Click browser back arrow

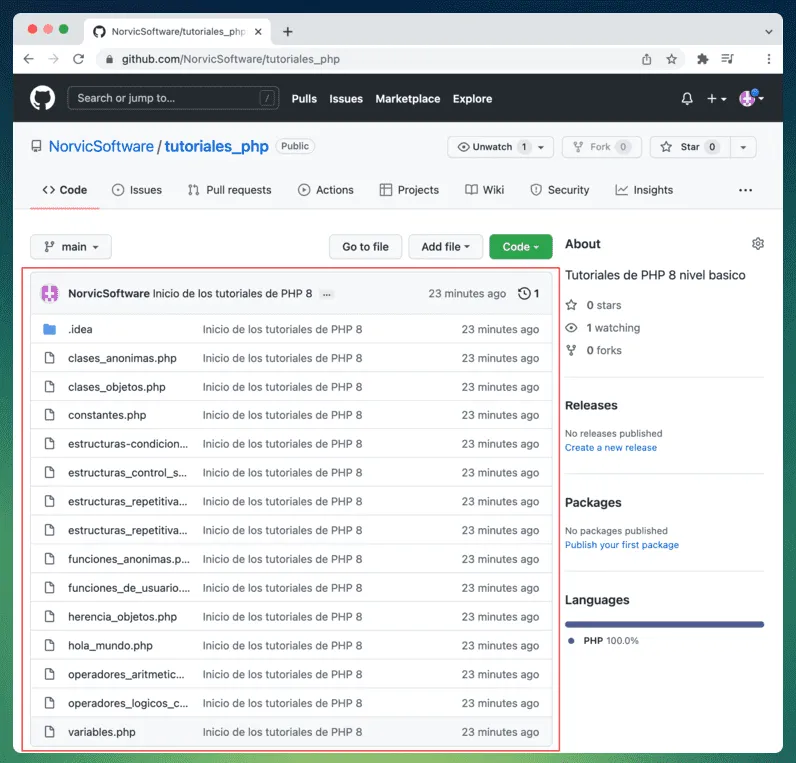pos(29,59)
